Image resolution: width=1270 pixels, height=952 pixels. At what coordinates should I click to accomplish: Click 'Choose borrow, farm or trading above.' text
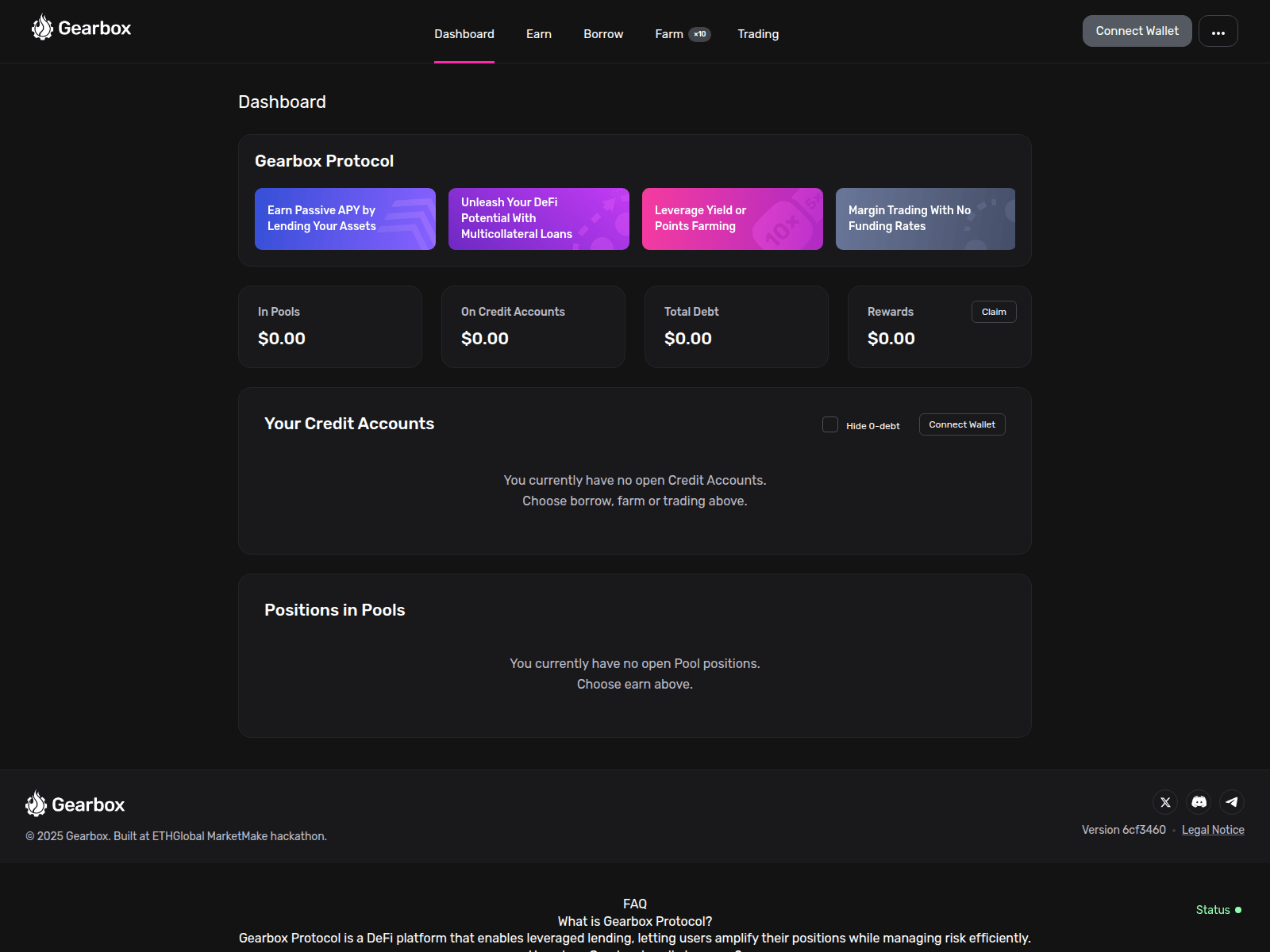point(635,501)
